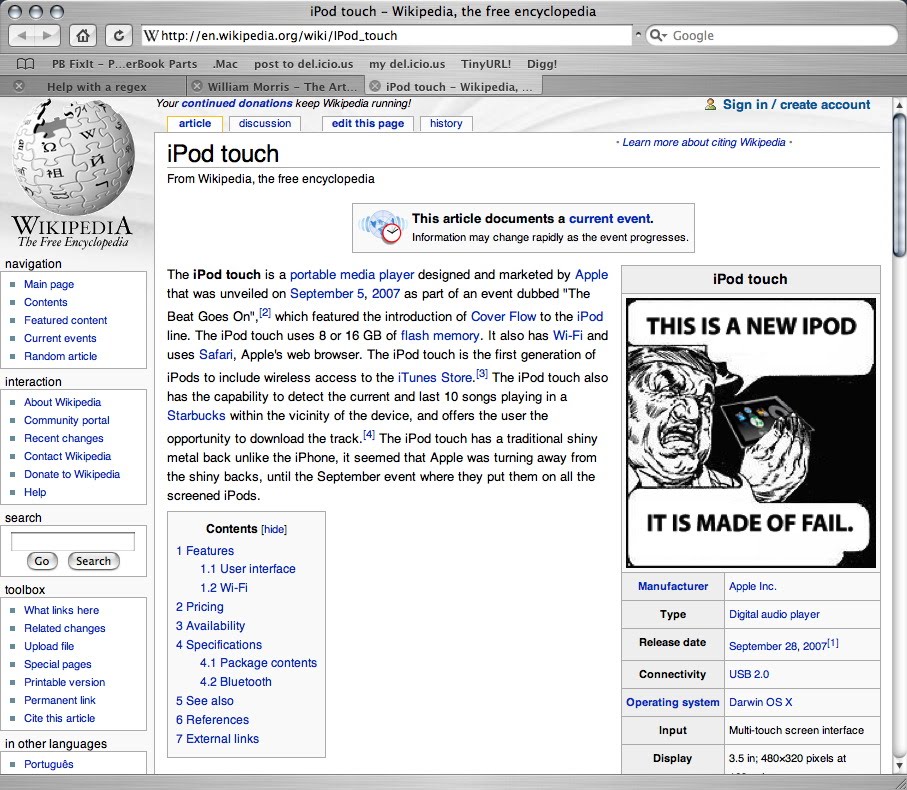Open 'Cite this article' link
Viewport: 907px width, 790px height.
[60, 718]
